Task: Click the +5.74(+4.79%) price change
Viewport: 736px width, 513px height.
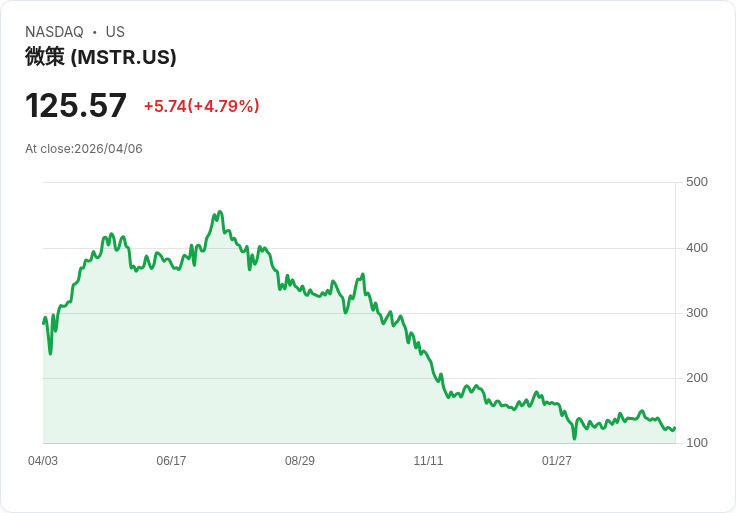Action: pyautogui.click(x=201, y=106)
